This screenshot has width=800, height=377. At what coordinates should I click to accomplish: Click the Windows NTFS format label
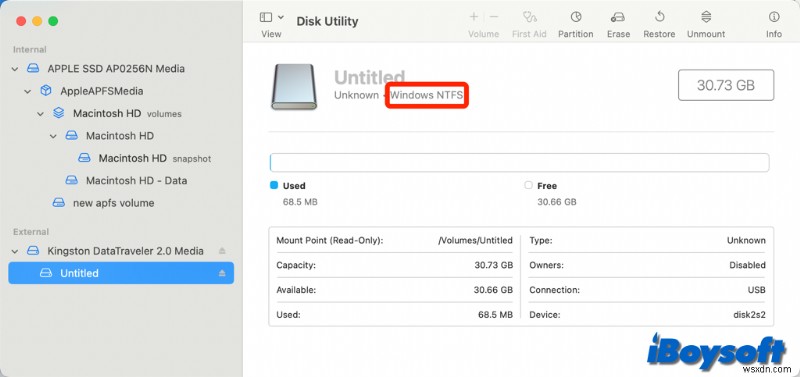(x=427, y=95)
